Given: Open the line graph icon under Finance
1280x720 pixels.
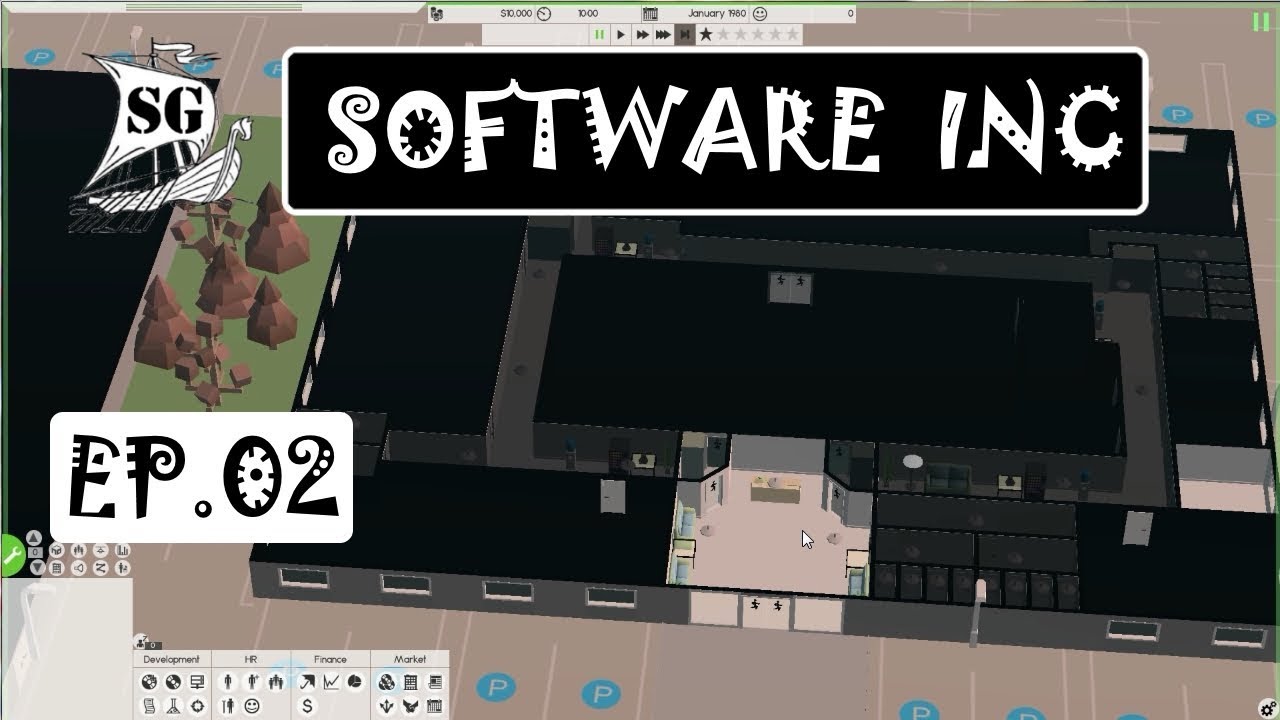Looking at the screenshot, I should point(331,682).
